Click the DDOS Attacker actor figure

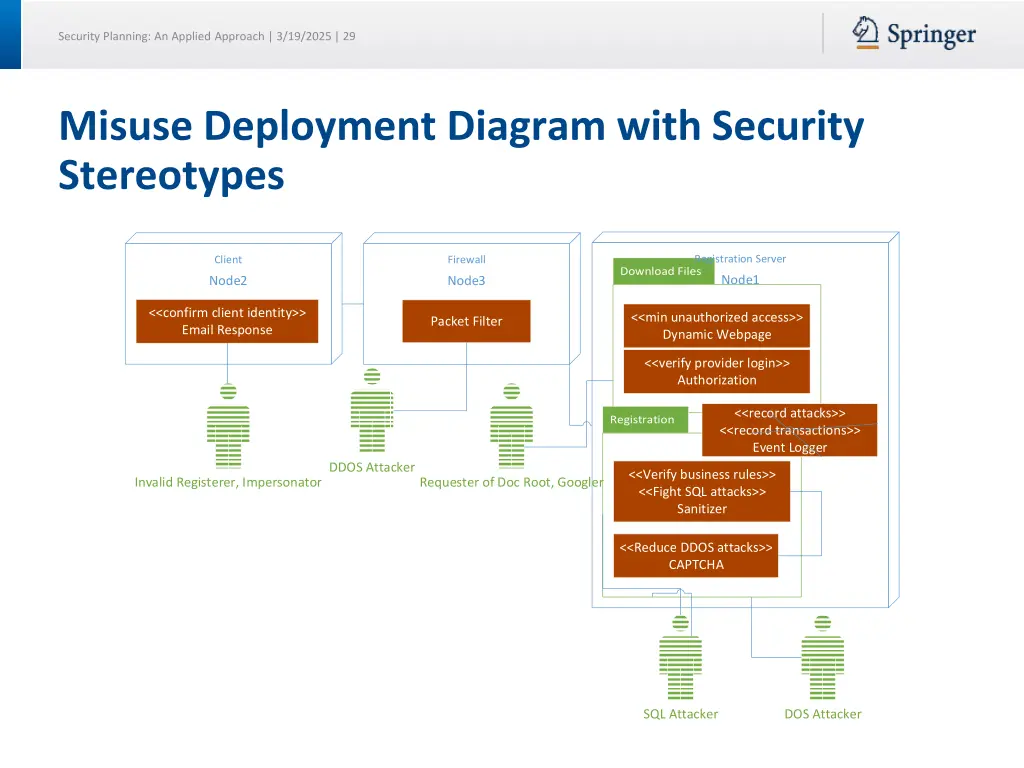tap(372, 411)
